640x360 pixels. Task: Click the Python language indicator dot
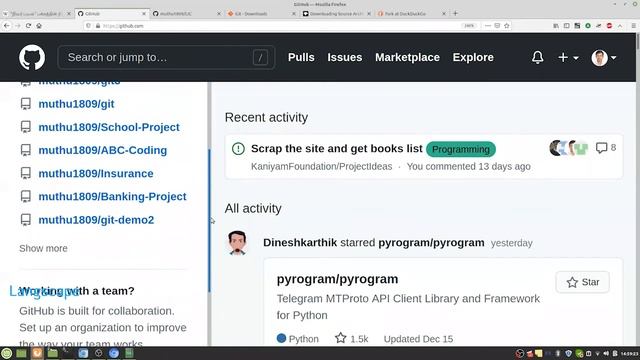pos(281,338)
